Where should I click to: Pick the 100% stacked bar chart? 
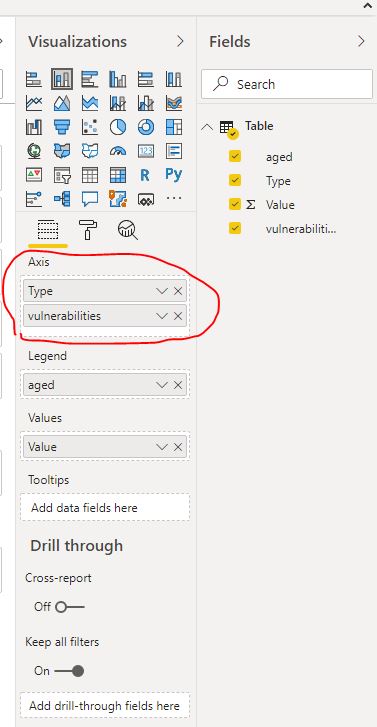click(146, 79)
